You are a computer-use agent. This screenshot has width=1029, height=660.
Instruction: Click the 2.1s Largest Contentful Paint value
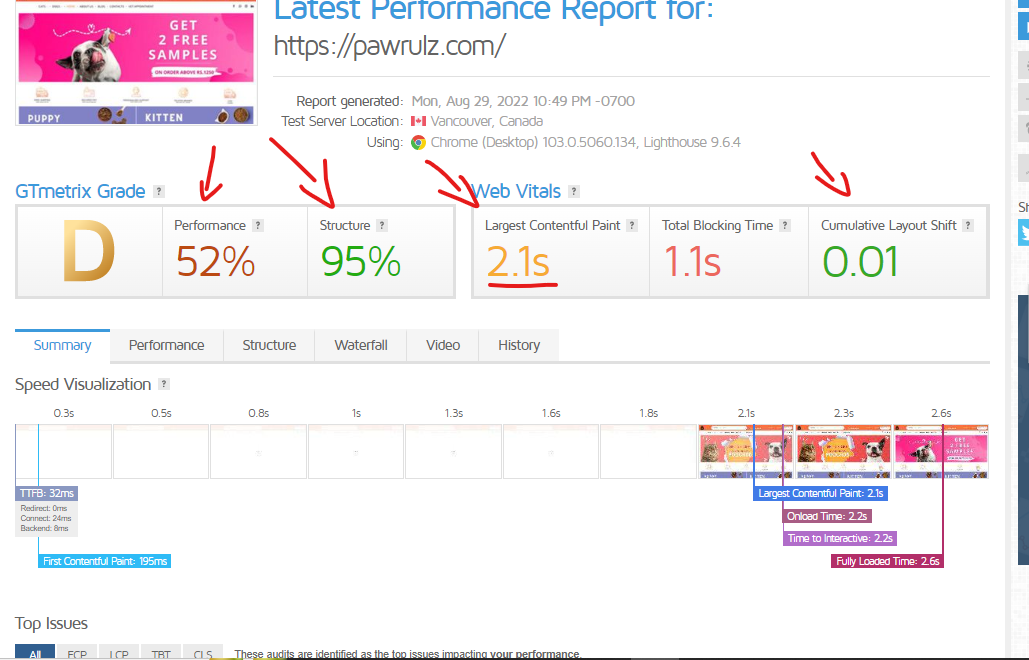pyautogui.click(x=518, y=262)
